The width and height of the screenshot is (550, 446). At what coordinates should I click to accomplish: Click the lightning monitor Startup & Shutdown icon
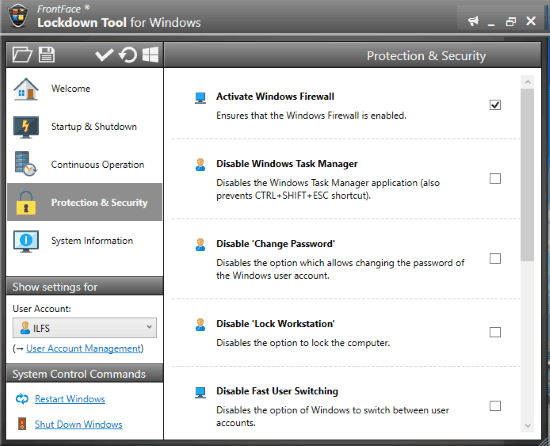26,127
